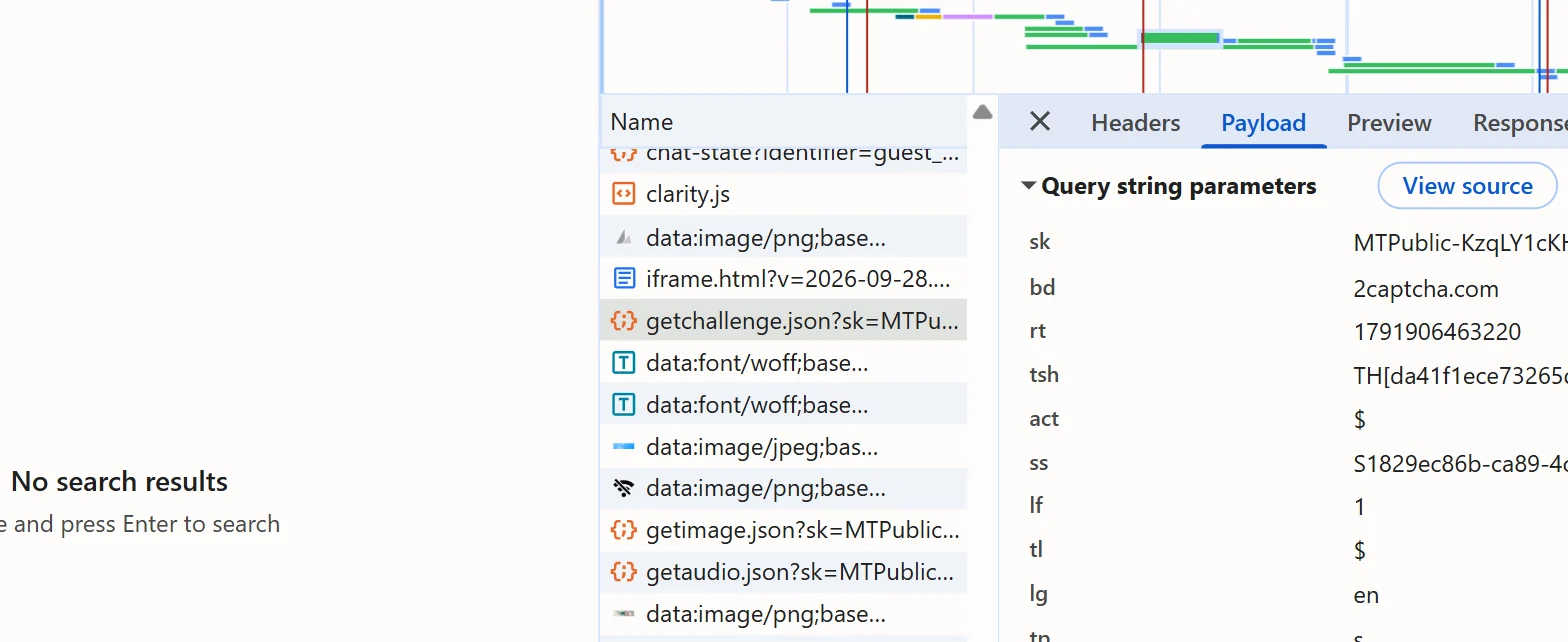Click the bd parameter value 2captcha.com
Screen dimensions: 1568x642
[x=1426, y=289]
